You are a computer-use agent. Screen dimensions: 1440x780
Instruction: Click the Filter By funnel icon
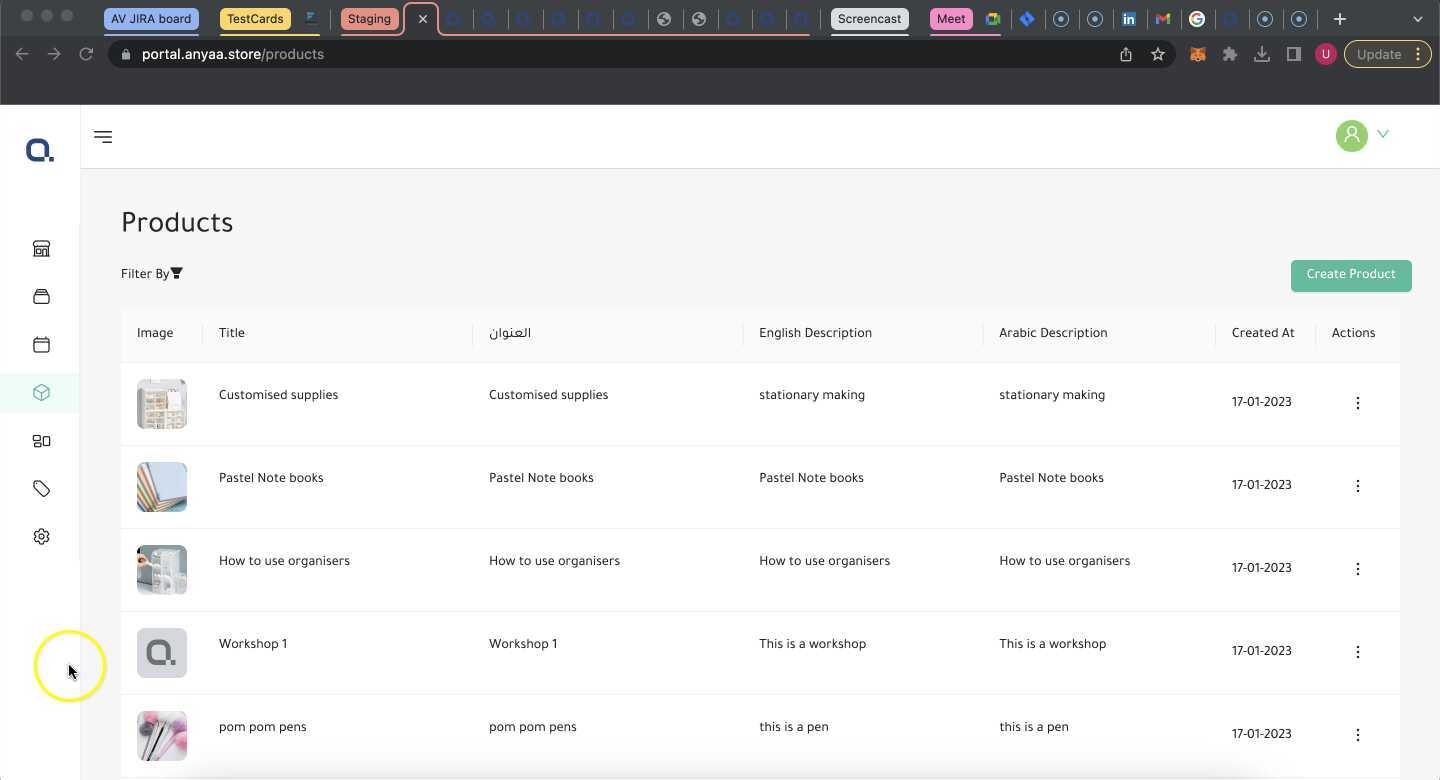177,274
